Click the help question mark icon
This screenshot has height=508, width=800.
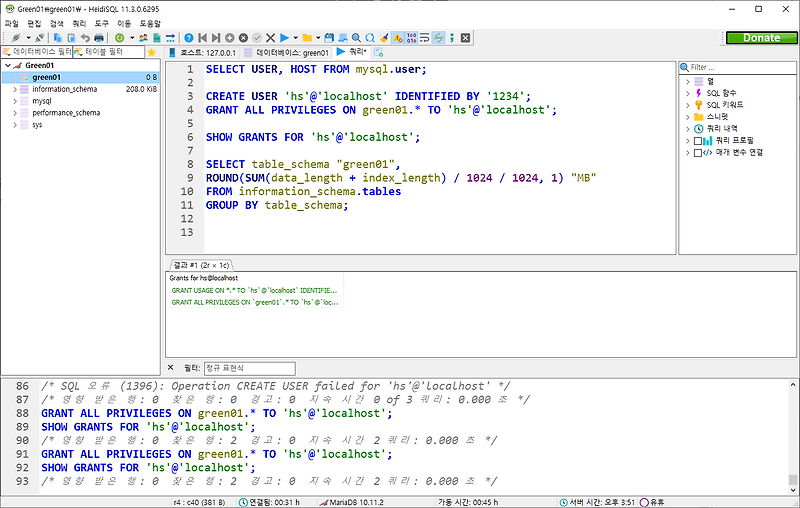click(189, 37)
